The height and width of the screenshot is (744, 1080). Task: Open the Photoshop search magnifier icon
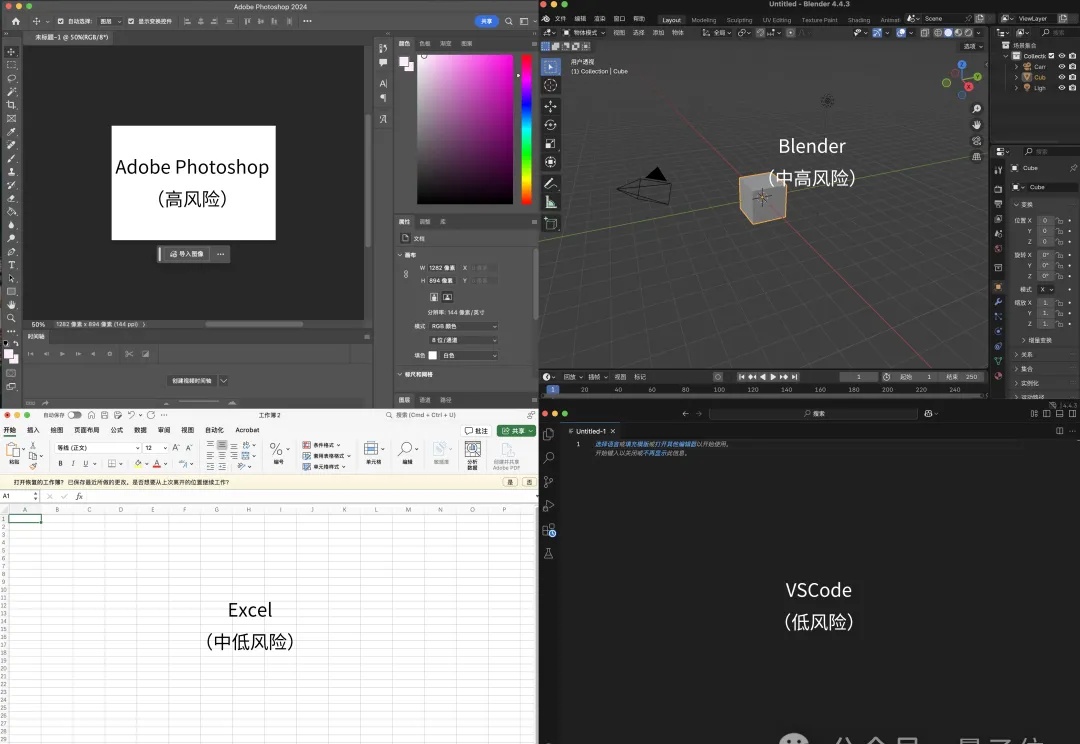pos(508,21)
